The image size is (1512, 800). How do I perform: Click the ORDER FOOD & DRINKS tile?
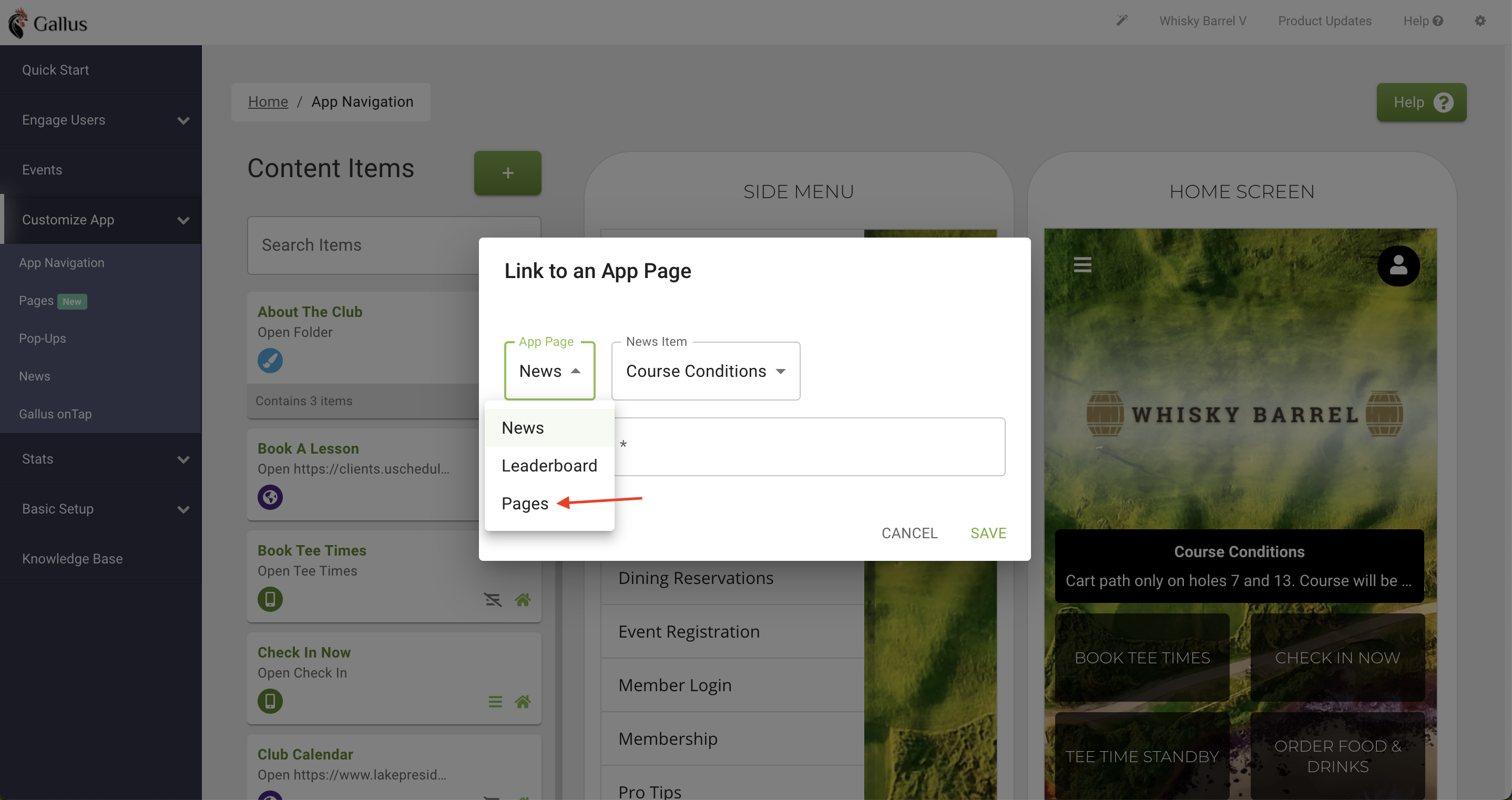pos(1337,756)
